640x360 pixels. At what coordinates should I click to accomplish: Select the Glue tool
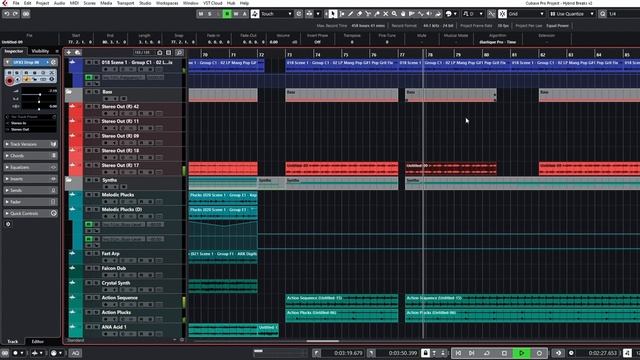pos(377,14)
